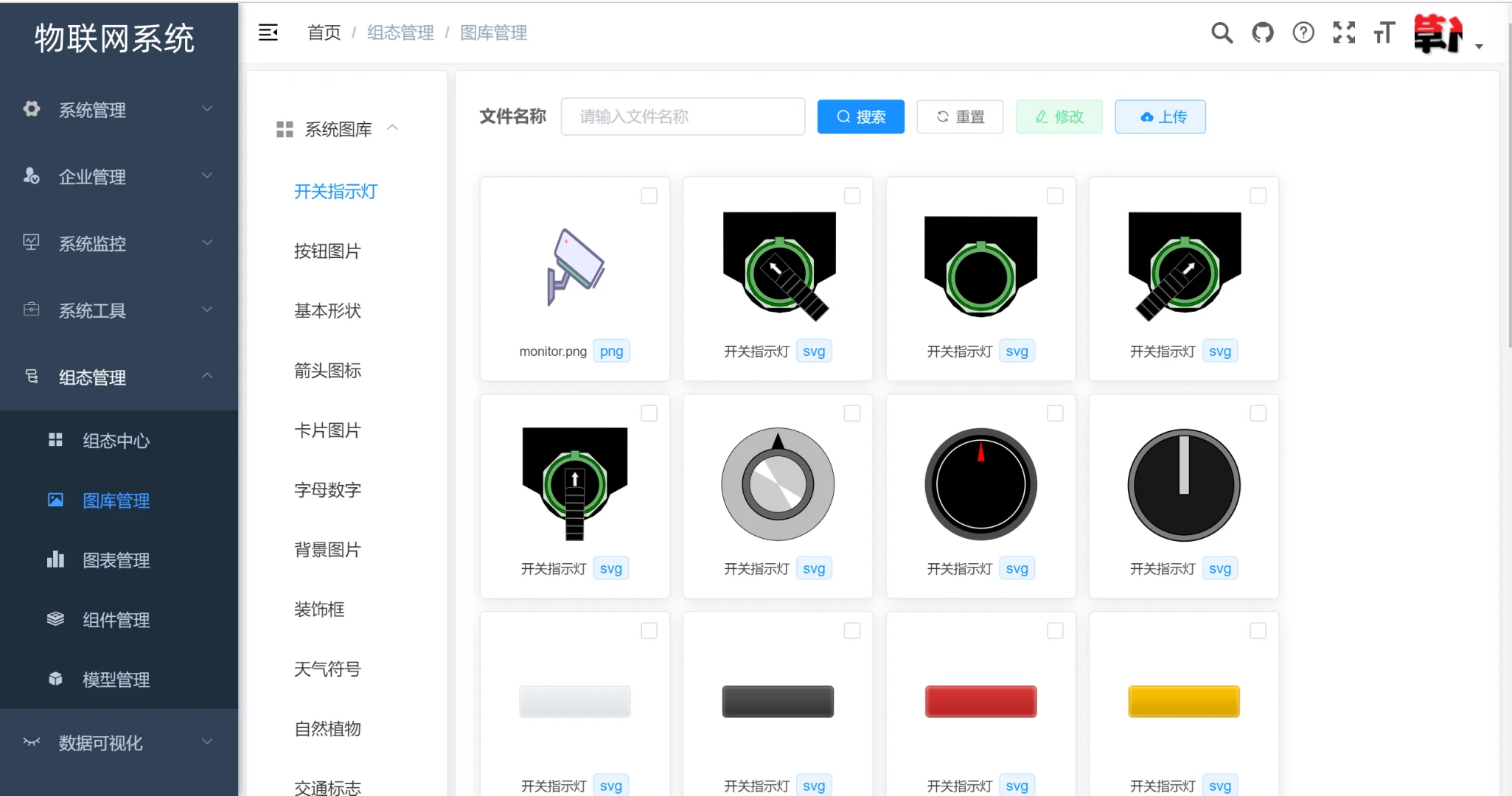Image resolution: width=1512 pixels, height=796 pixels.
Task: Open 组态管理 from the breadcrumb
Action: coord(400,32)
